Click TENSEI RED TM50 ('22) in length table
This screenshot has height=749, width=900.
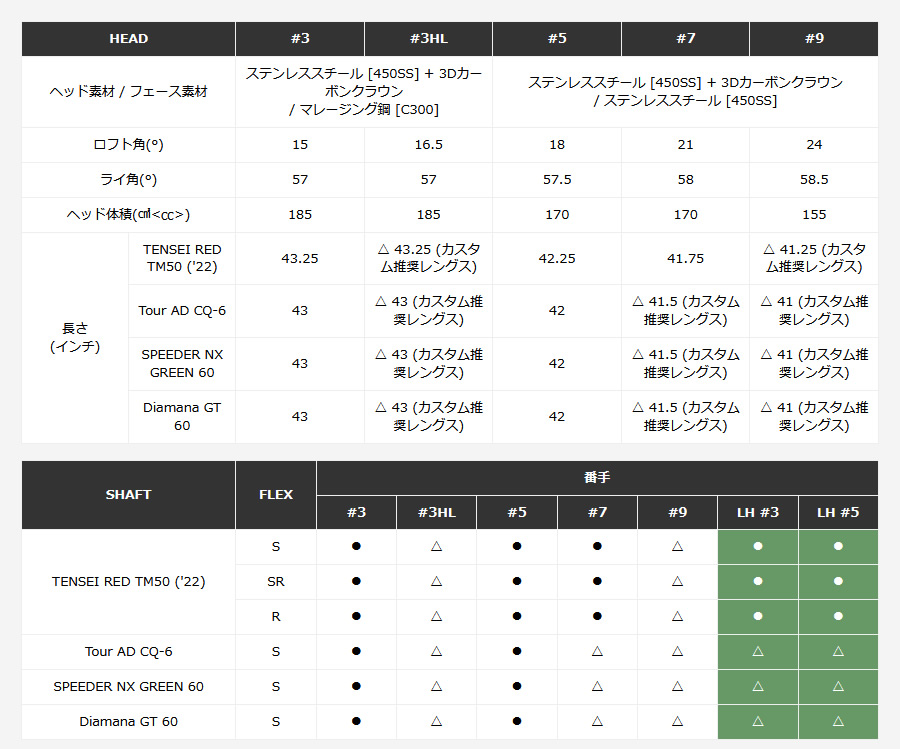[182, 258]
